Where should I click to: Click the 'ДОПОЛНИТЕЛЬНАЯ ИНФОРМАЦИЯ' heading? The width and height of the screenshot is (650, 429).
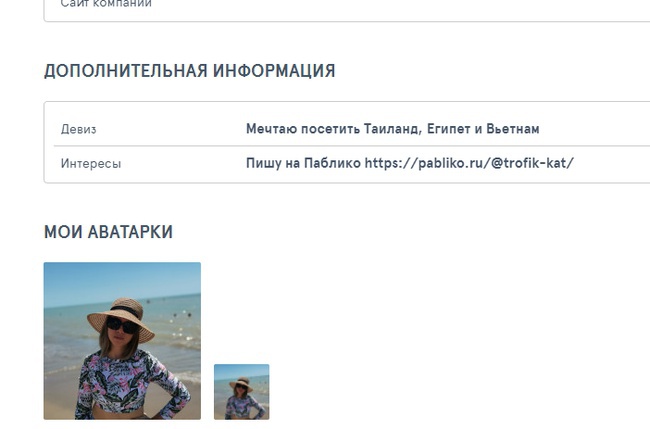(x=189, y=71)
